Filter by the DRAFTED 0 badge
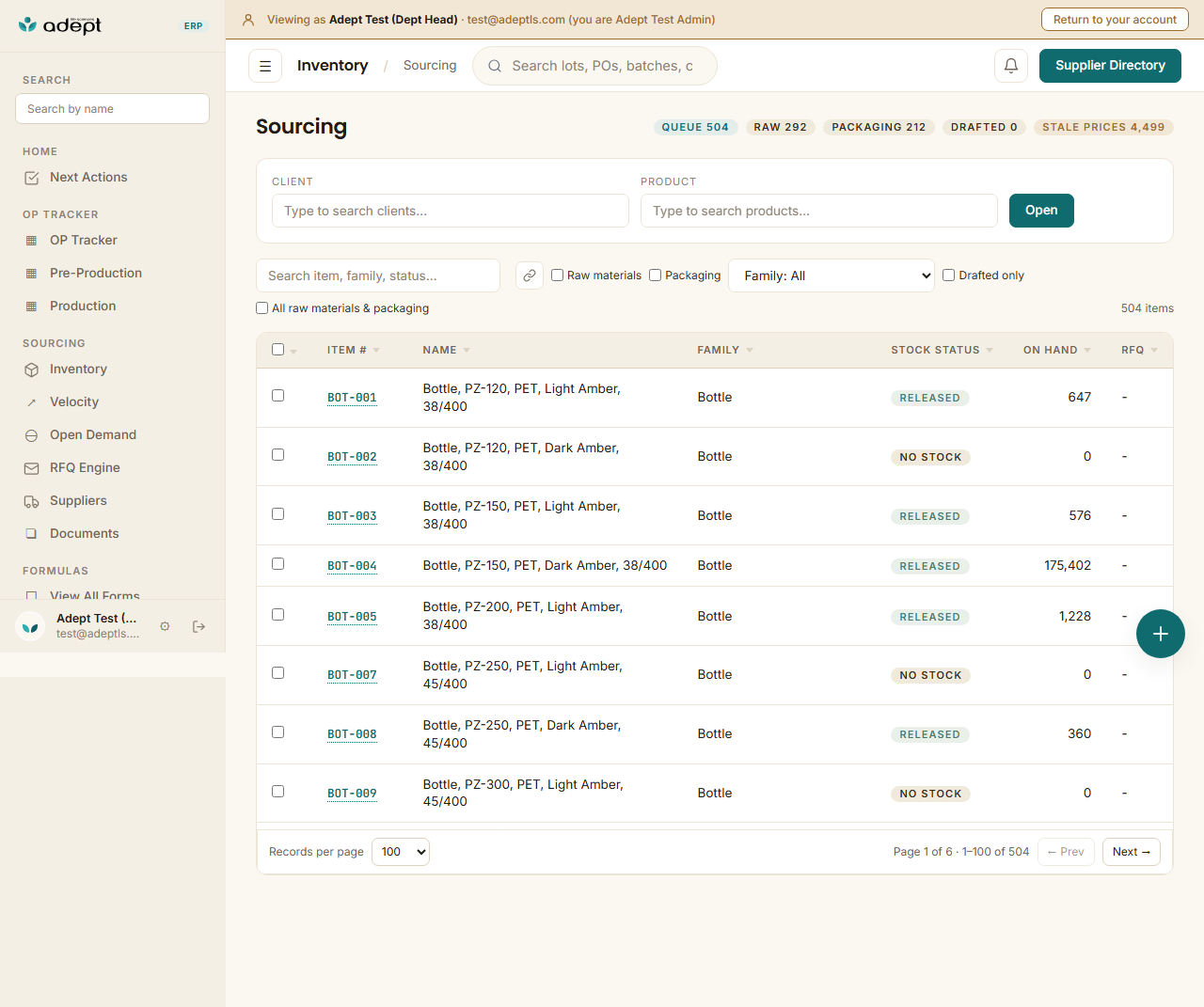 point(984,127)
